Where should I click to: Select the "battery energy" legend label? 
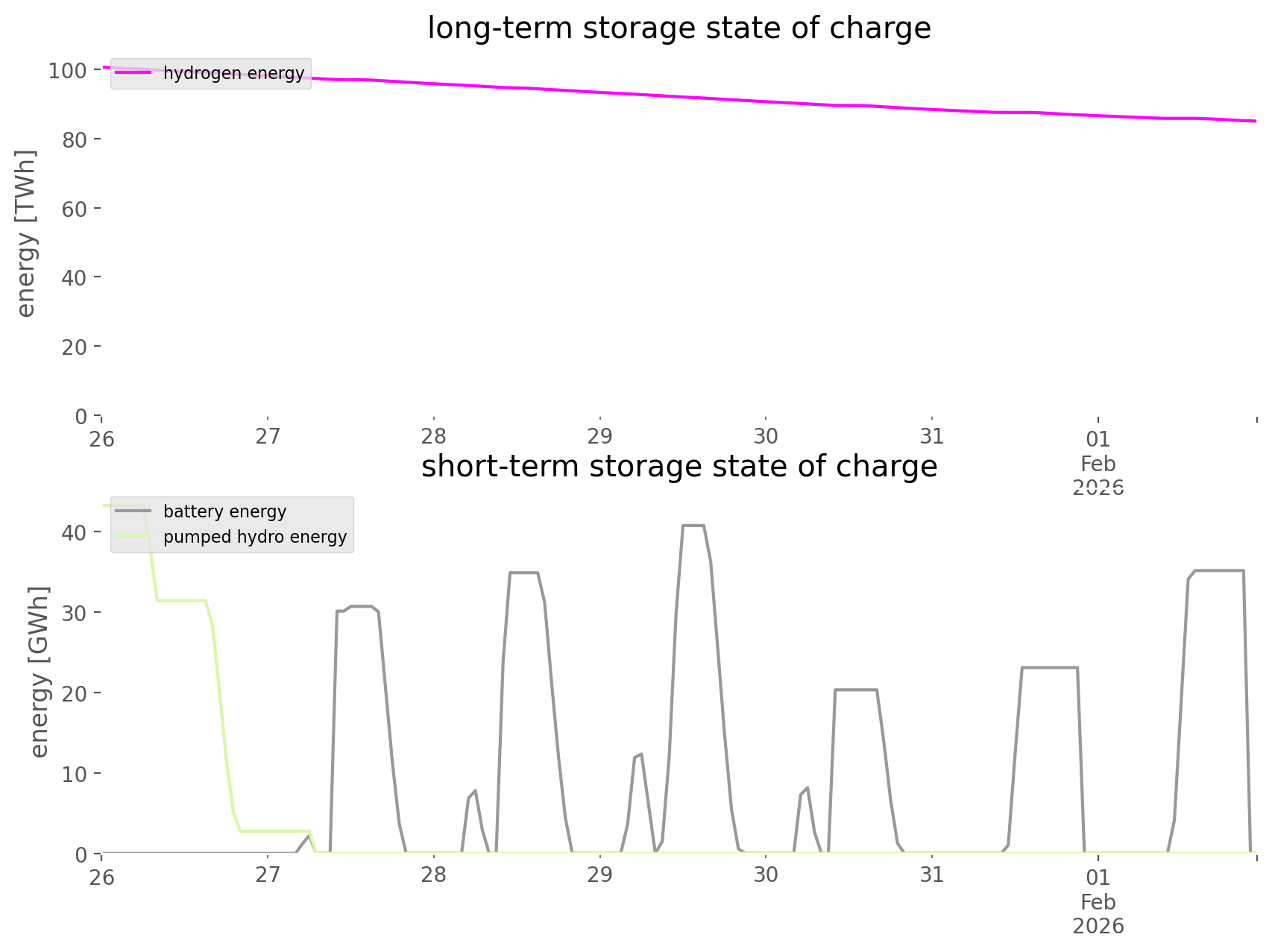[x=224, y=511]
